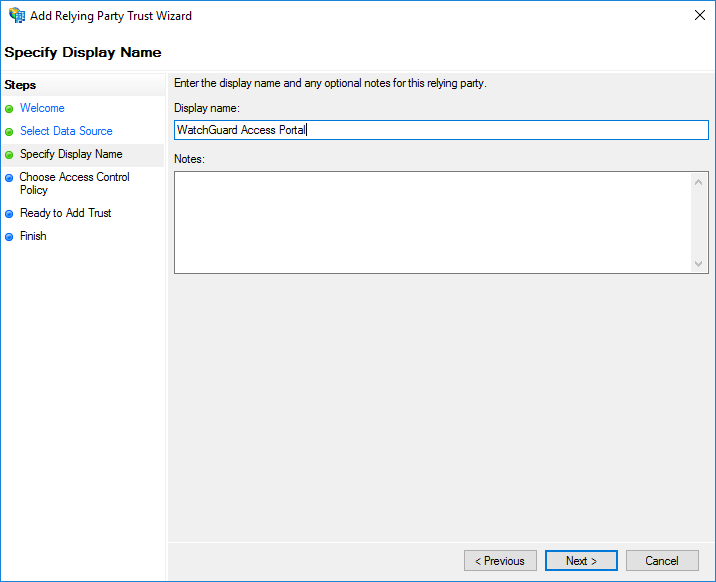Select Specify Display Name step

71,154
